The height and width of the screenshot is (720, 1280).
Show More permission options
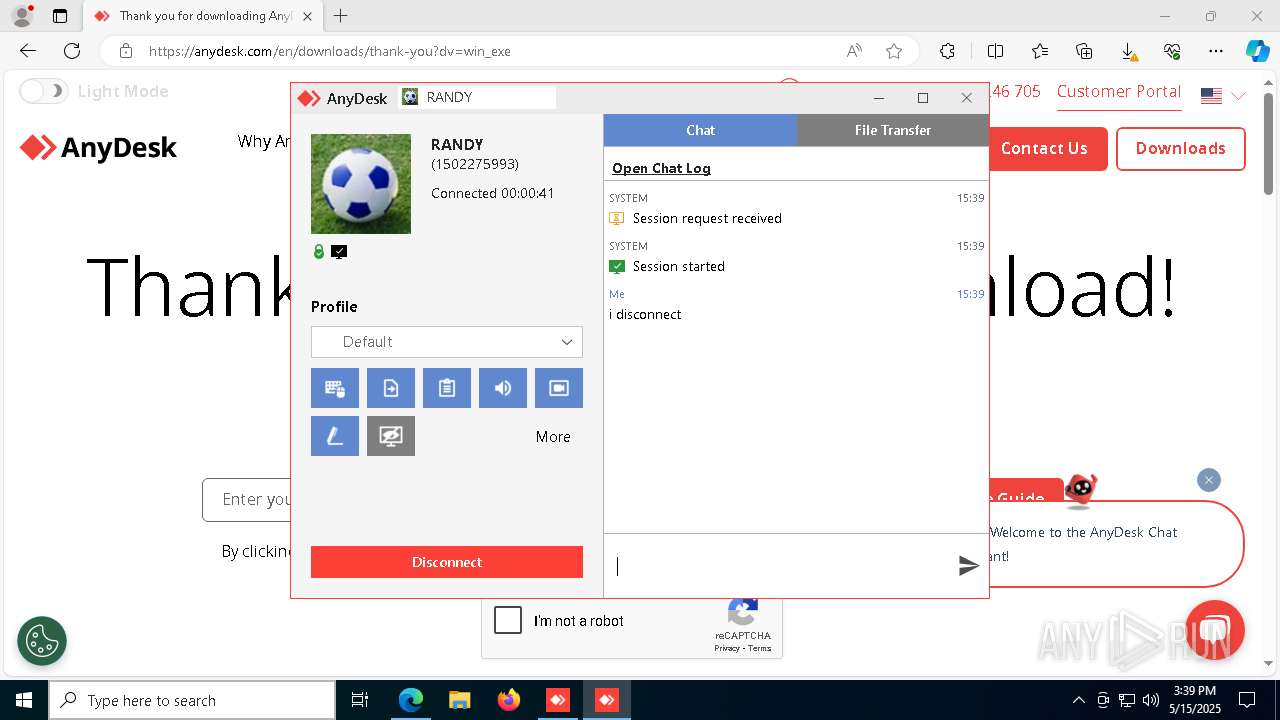coord(553,437)
